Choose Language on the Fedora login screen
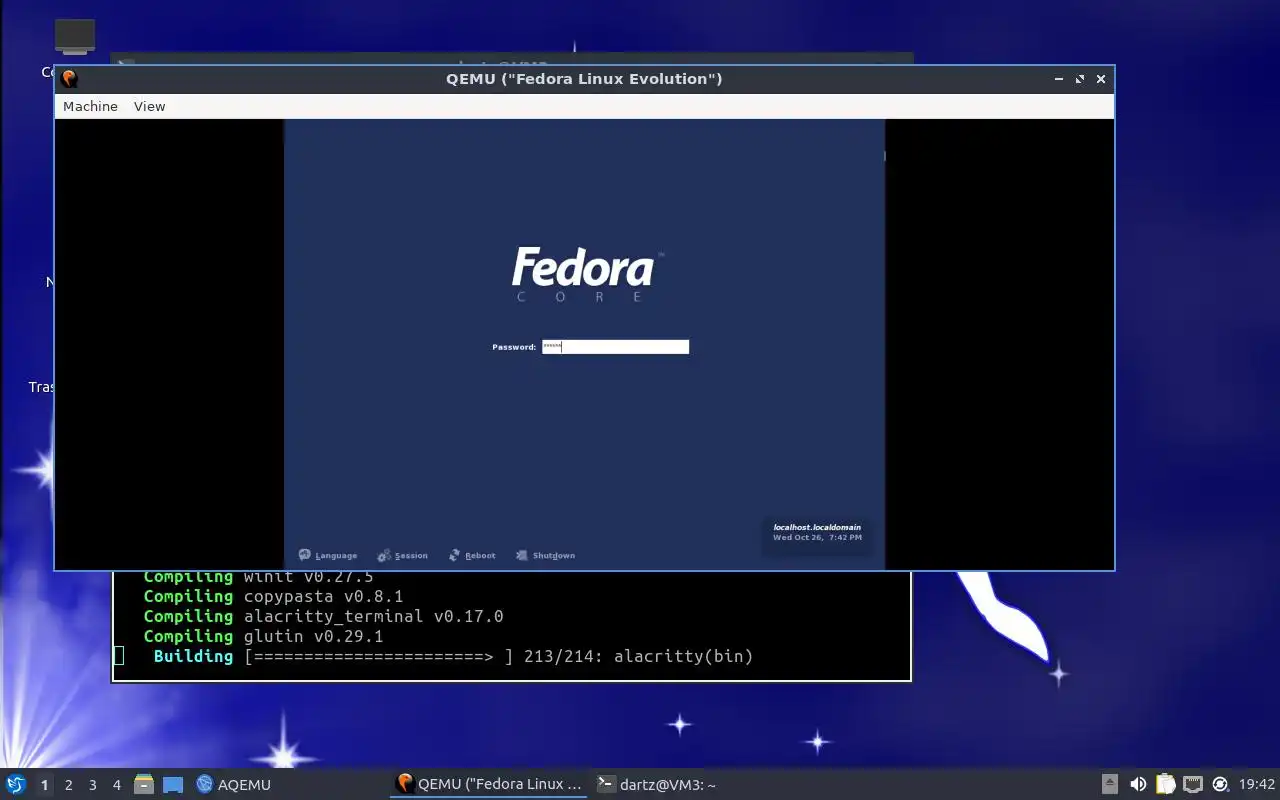This screenshot has width=1280, height=800. coord(327,555)
